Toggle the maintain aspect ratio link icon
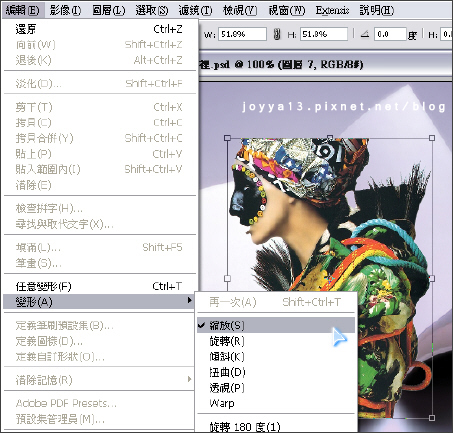Screen dimensions: 454x434 (276, 34)
